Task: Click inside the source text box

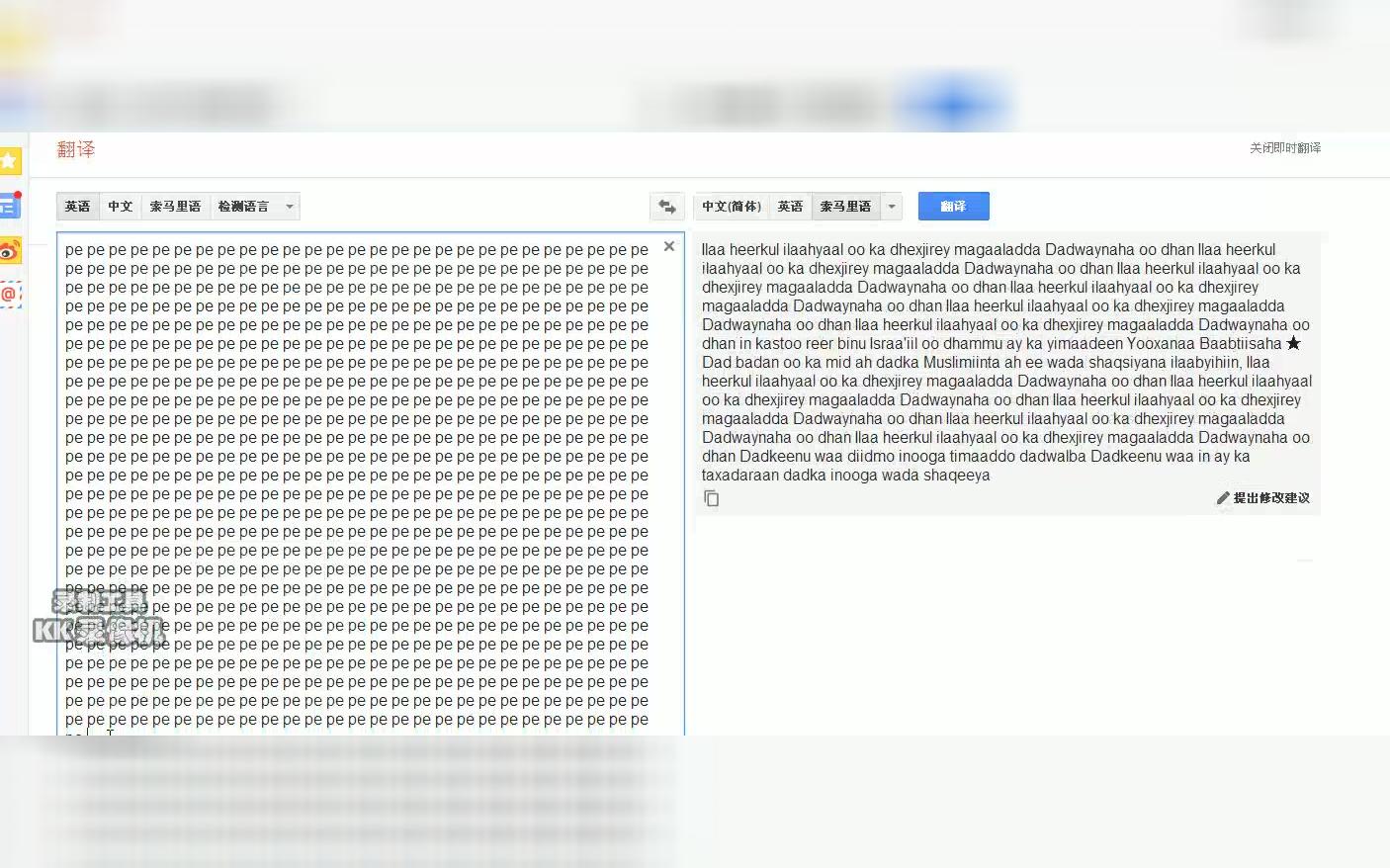Action: pyautogui.click(x=371, y=484)
